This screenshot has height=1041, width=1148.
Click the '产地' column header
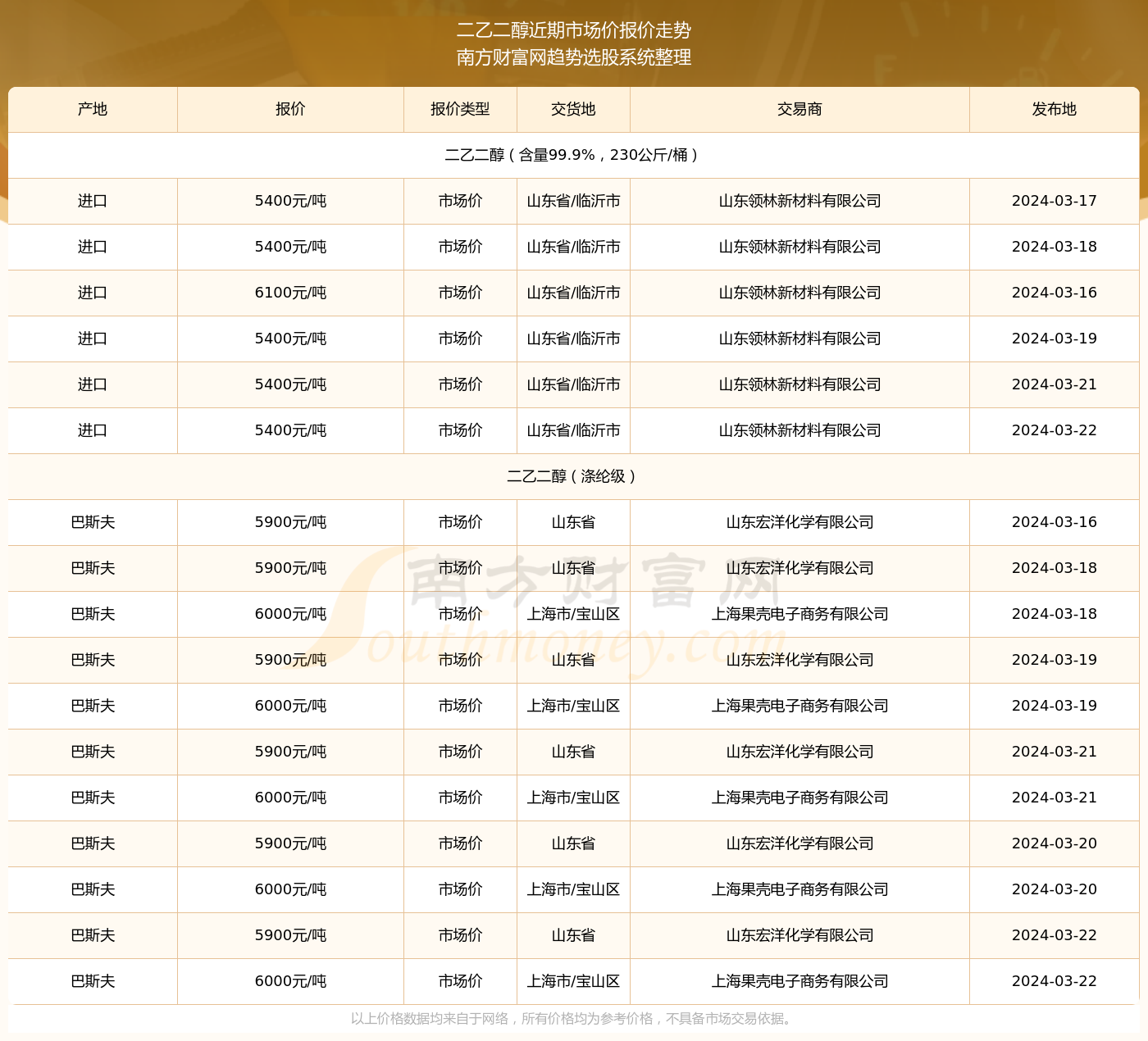coord(93,109)
